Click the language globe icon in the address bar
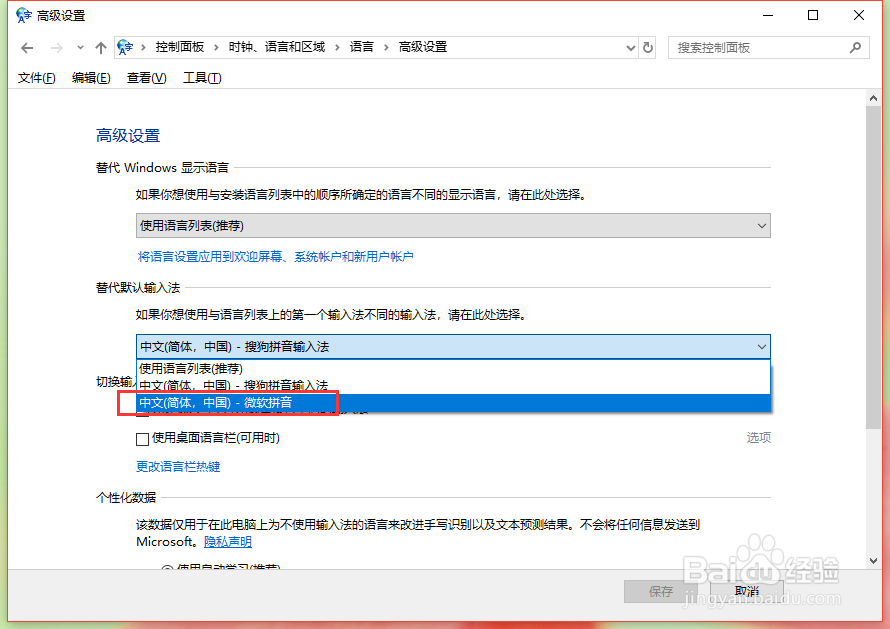This screenshot has height=629, width=890. [125, 46]
